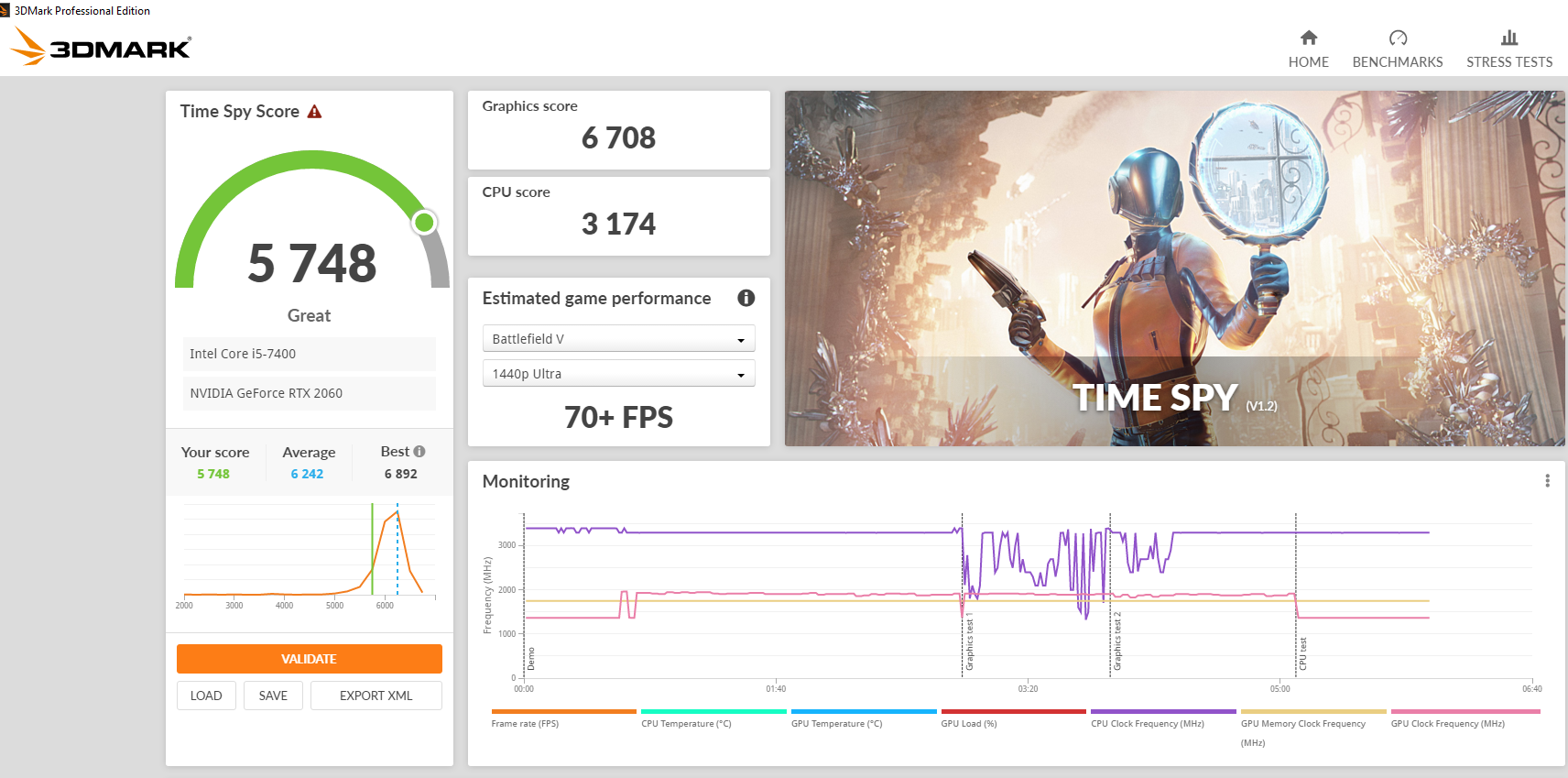Image resolution: width=1568 pixels, height=778 pixels.
Task: Click the Best score value 6 892
Action: (x=401, y=474)
